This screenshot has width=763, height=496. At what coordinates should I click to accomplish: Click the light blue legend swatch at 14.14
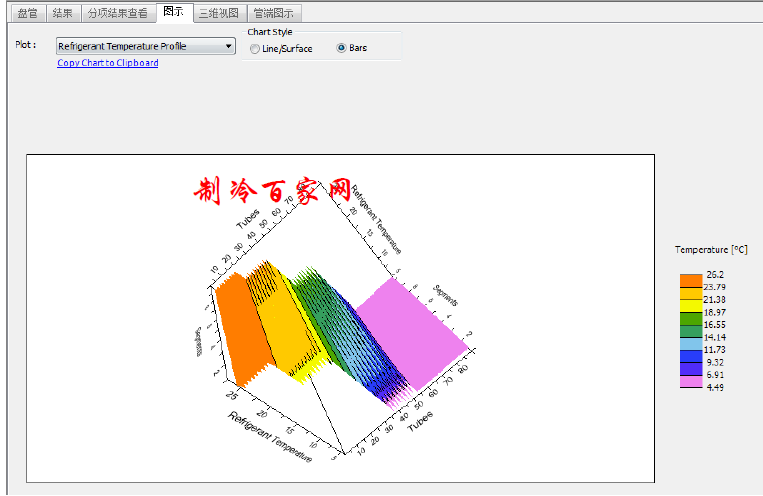click(690, 340)
